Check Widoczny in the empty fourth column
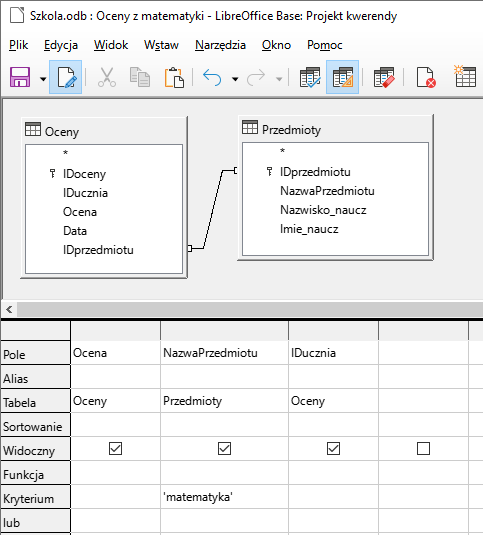483x535 pixels. tap(423, 448)
